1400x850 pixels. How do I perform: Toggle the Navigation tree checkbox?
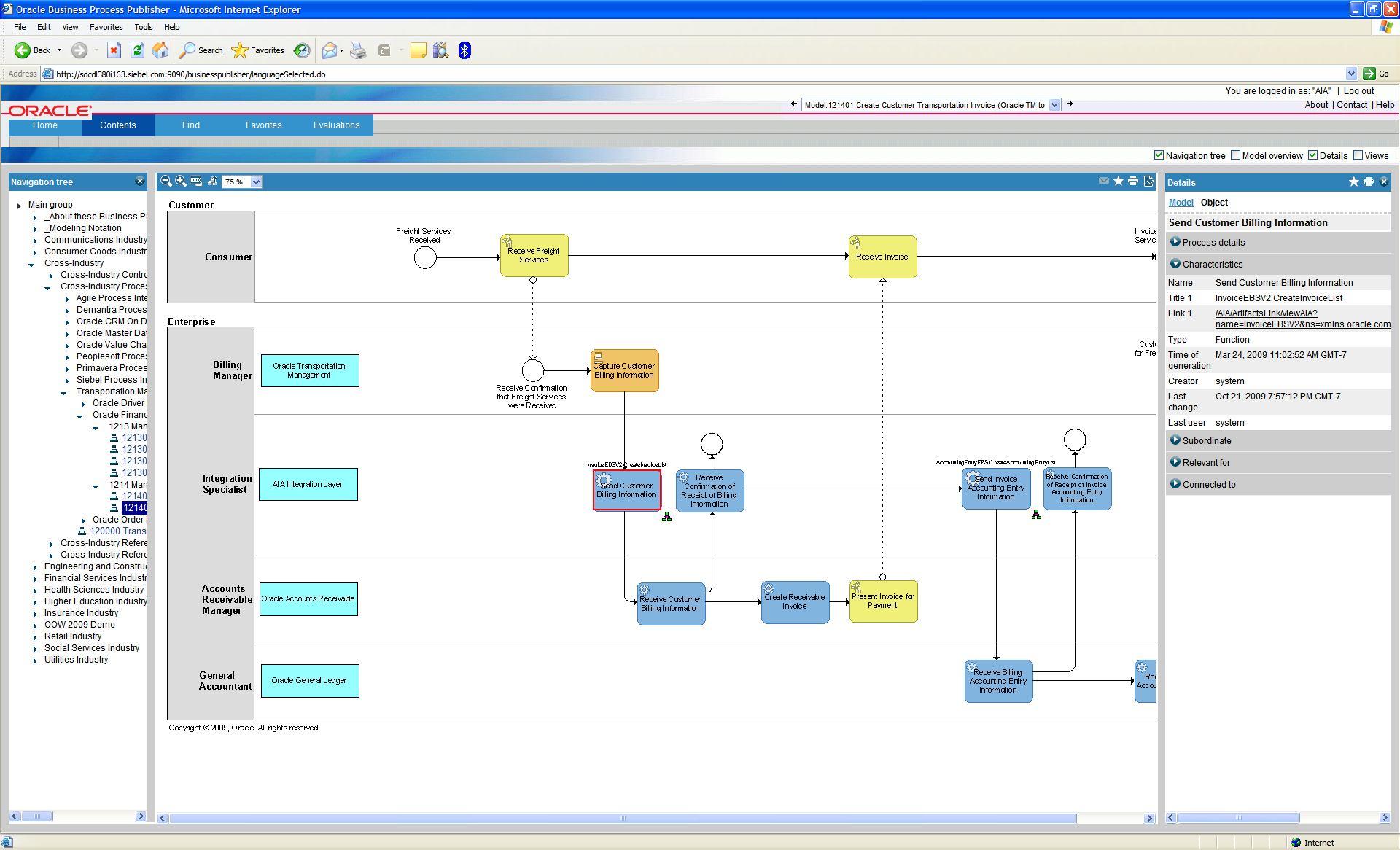[1159, 155]
